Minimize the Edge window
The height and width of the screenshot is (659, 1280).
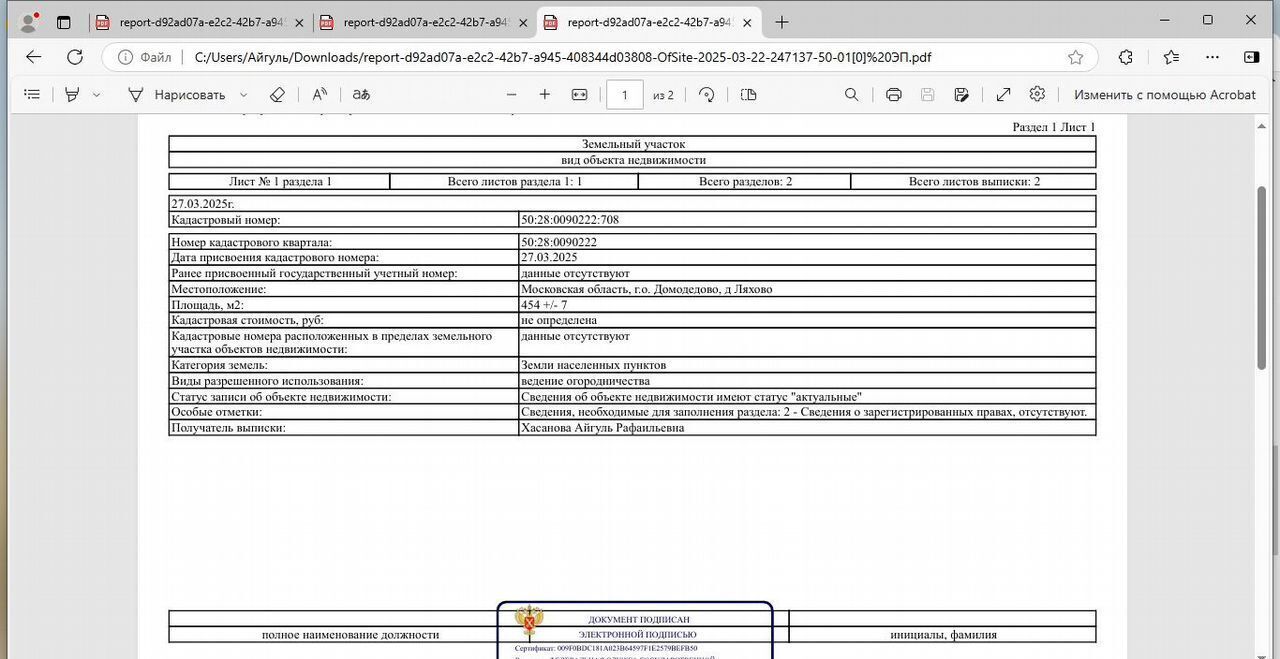1165,20
